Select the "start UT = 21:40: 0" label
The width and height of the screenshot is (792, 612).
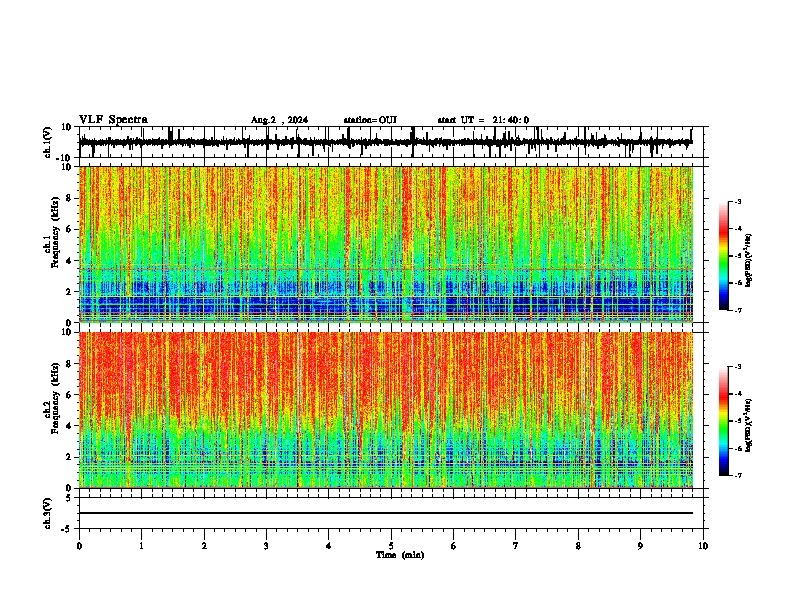pos(483,120)
